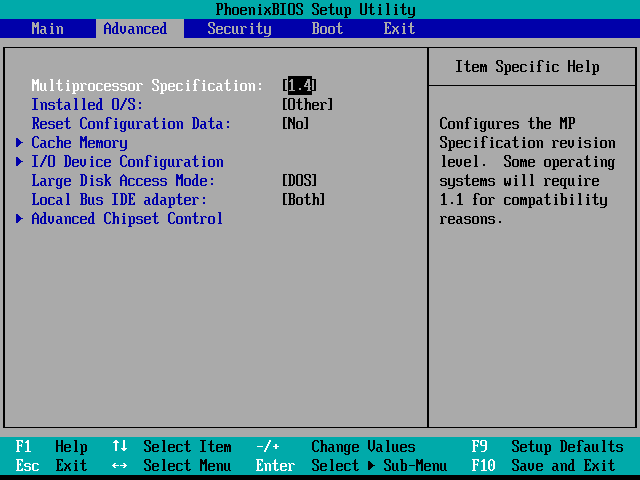
Task: Click the Item Specific Help heading
Action: coord(527,67)
